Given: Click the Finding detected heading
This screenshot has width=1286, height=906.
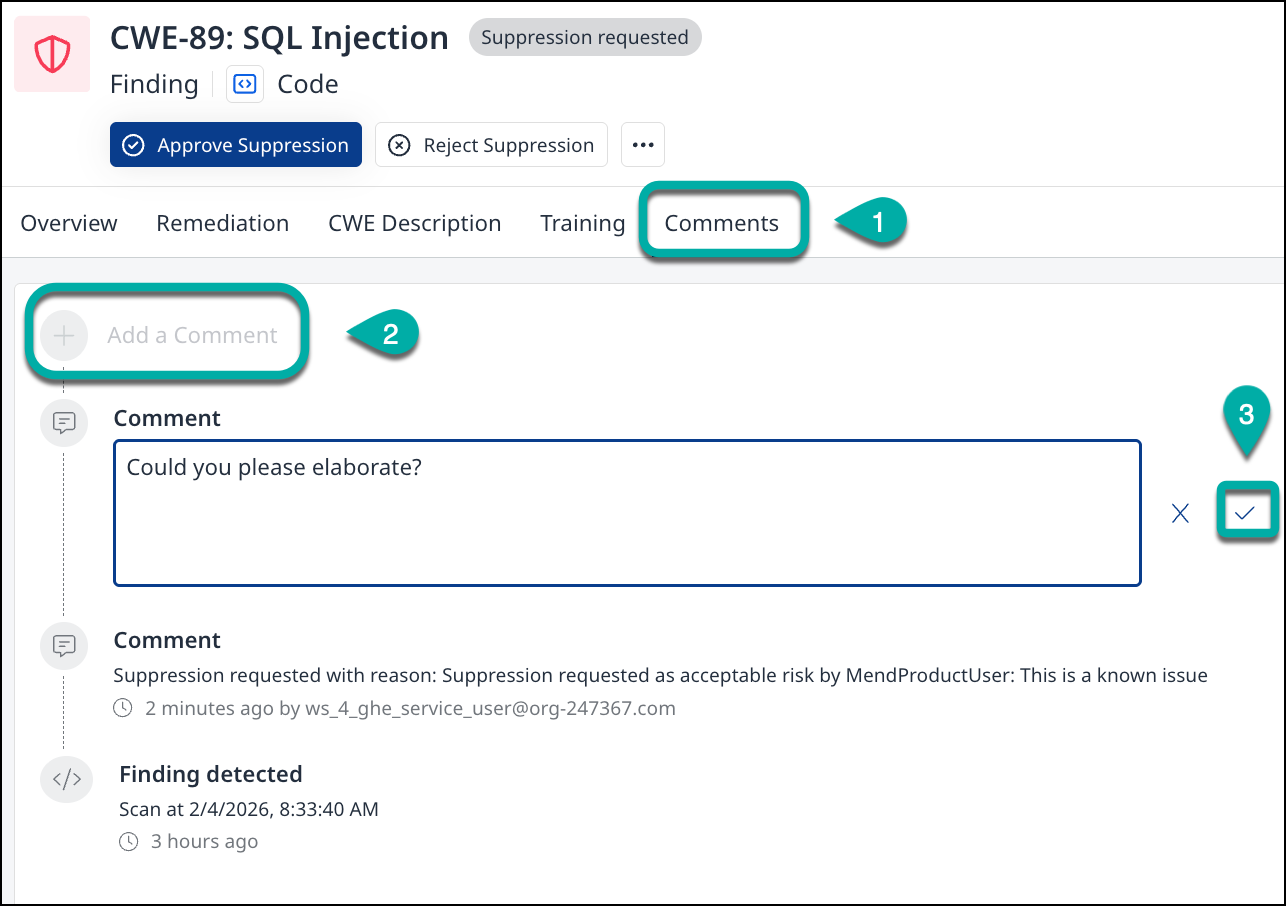Looking at the screenshot, I should pos(211,774).
